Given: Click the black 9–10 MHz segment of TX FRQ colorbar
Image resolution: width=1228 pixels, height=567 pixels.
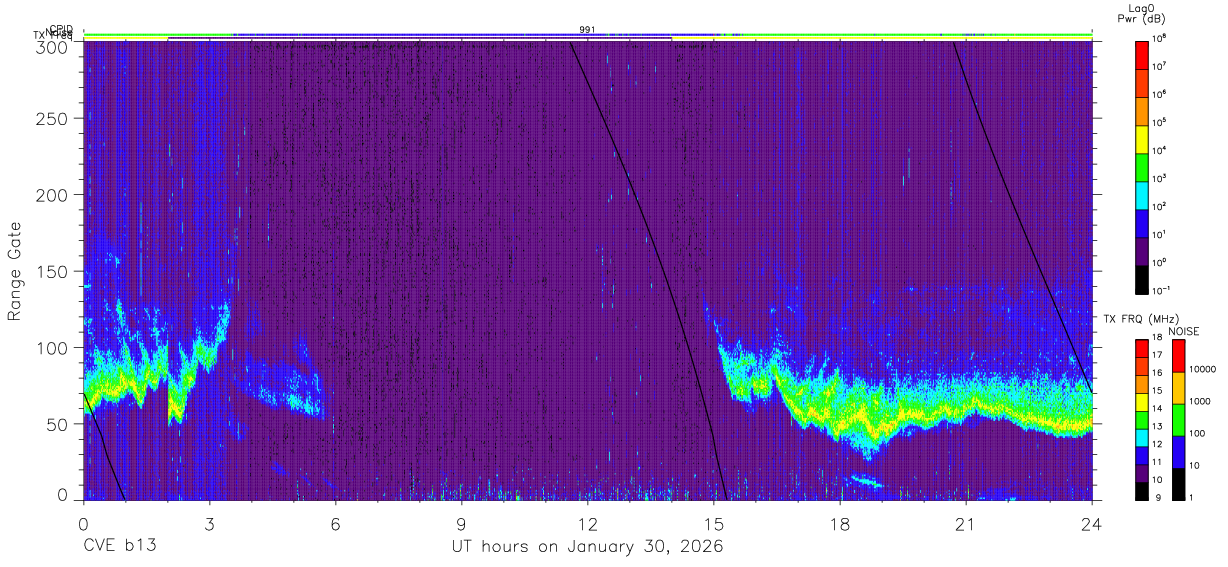Looking at the screenshot, I should 1141,490.
